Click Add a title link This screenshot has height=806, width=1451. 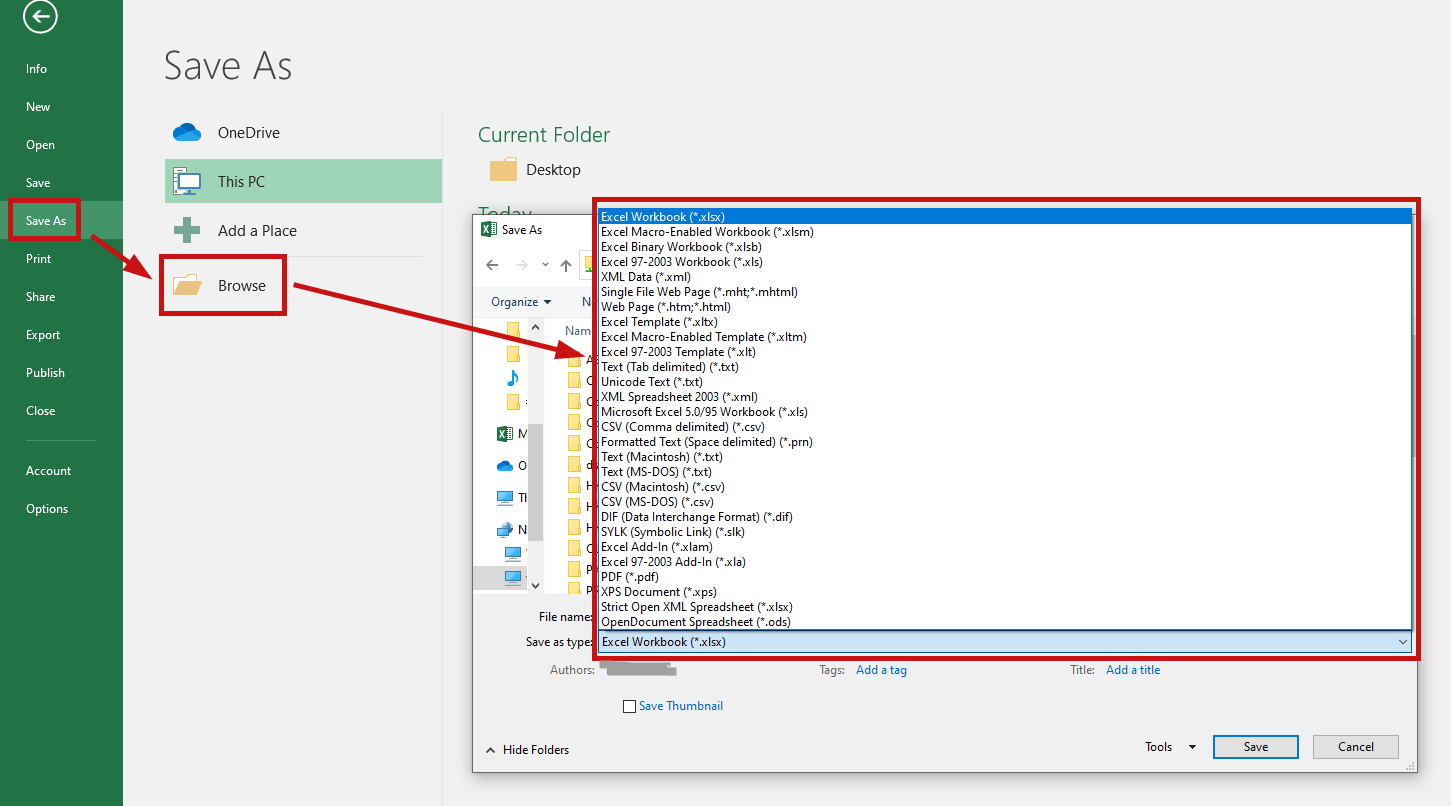1133,670
